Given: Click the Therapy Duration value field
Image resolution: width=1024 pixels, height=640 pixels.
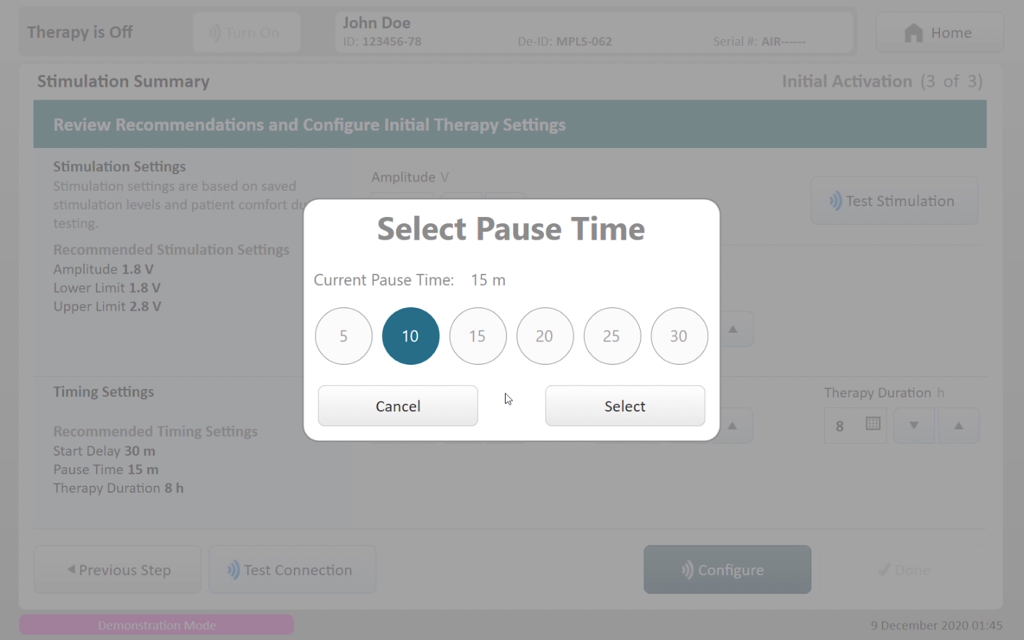Looking at the screenshot, I should click(855, 426).
